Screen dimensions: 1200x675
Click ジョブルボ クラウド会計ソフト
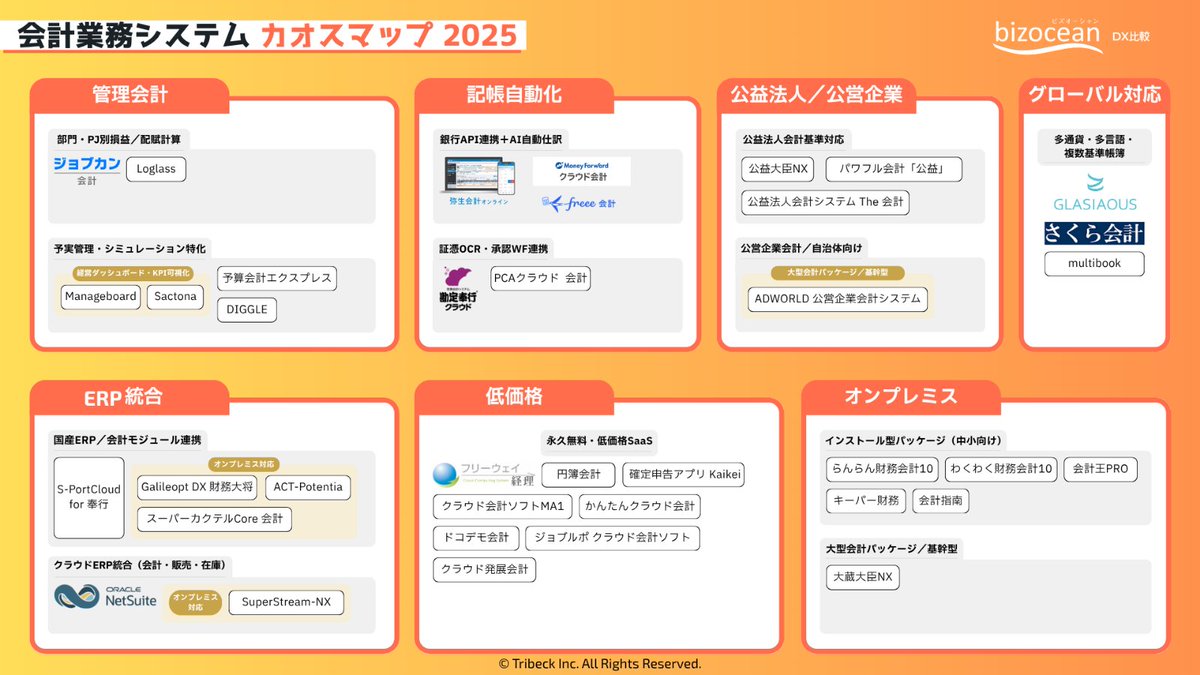coord(612,538)
